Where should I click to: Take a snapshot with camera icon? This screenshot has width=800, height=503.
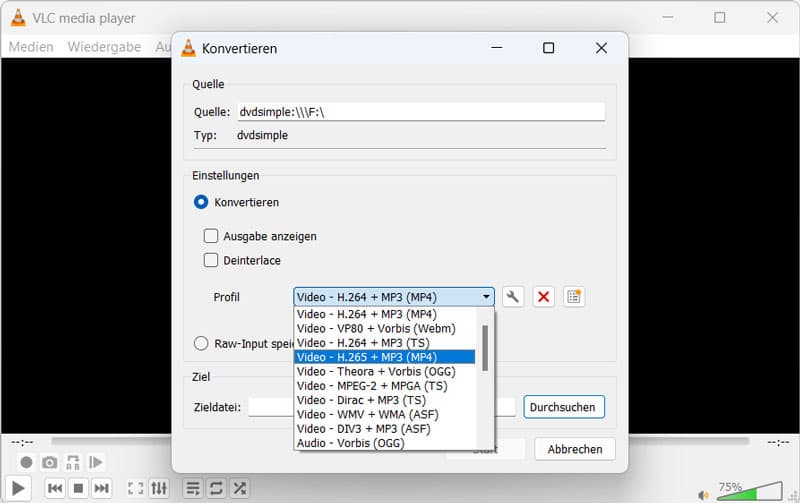coord(49,462)
